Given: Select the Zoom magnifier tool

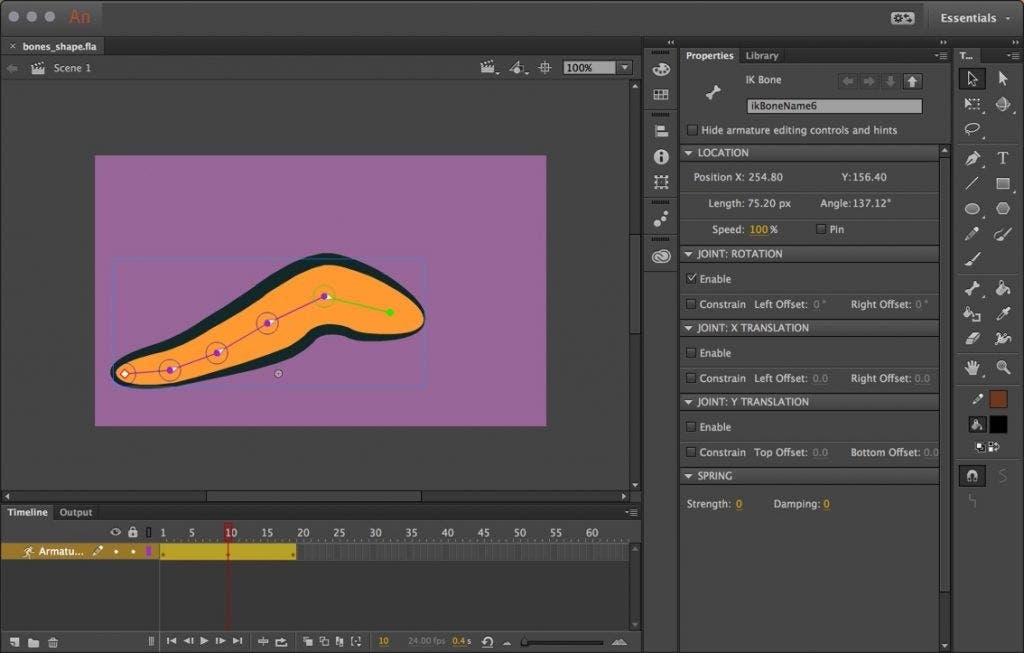Looking at the screenshot, I should point(1003,367).
